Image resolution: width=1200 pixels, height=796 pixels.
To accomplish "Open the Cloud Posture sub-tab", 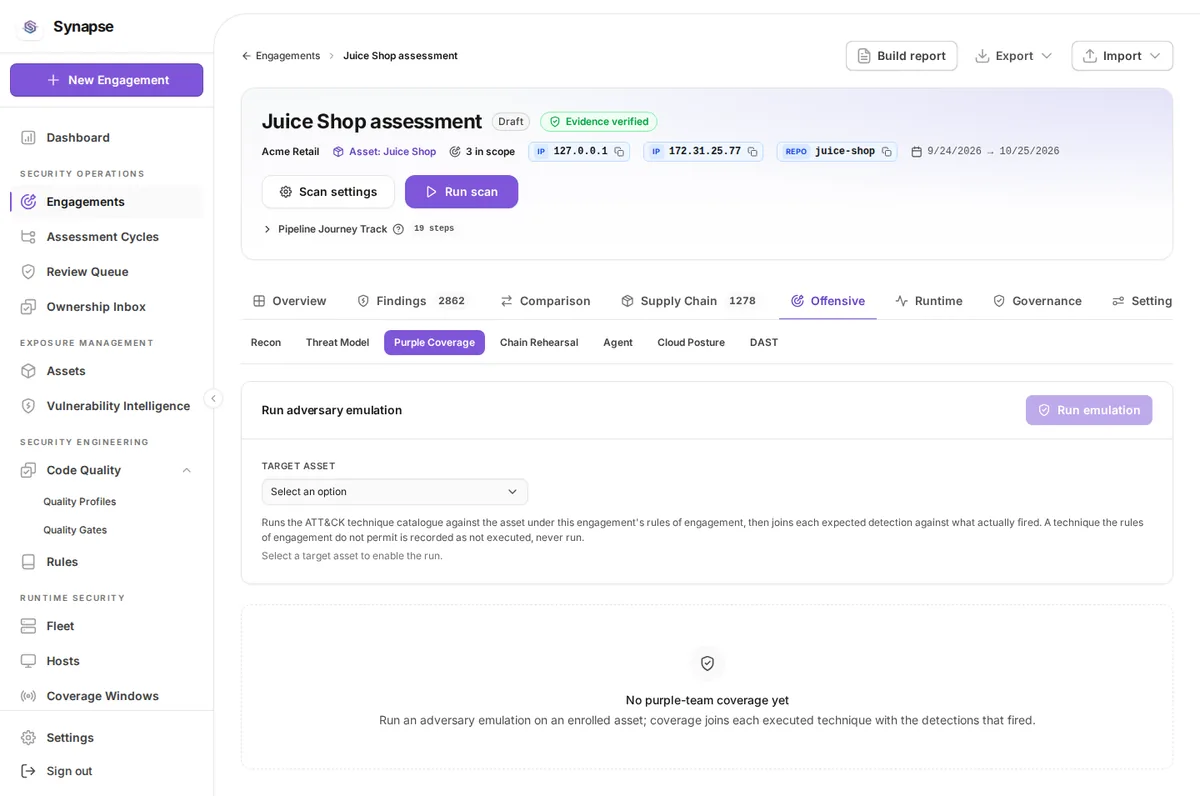I will (691, 342).
